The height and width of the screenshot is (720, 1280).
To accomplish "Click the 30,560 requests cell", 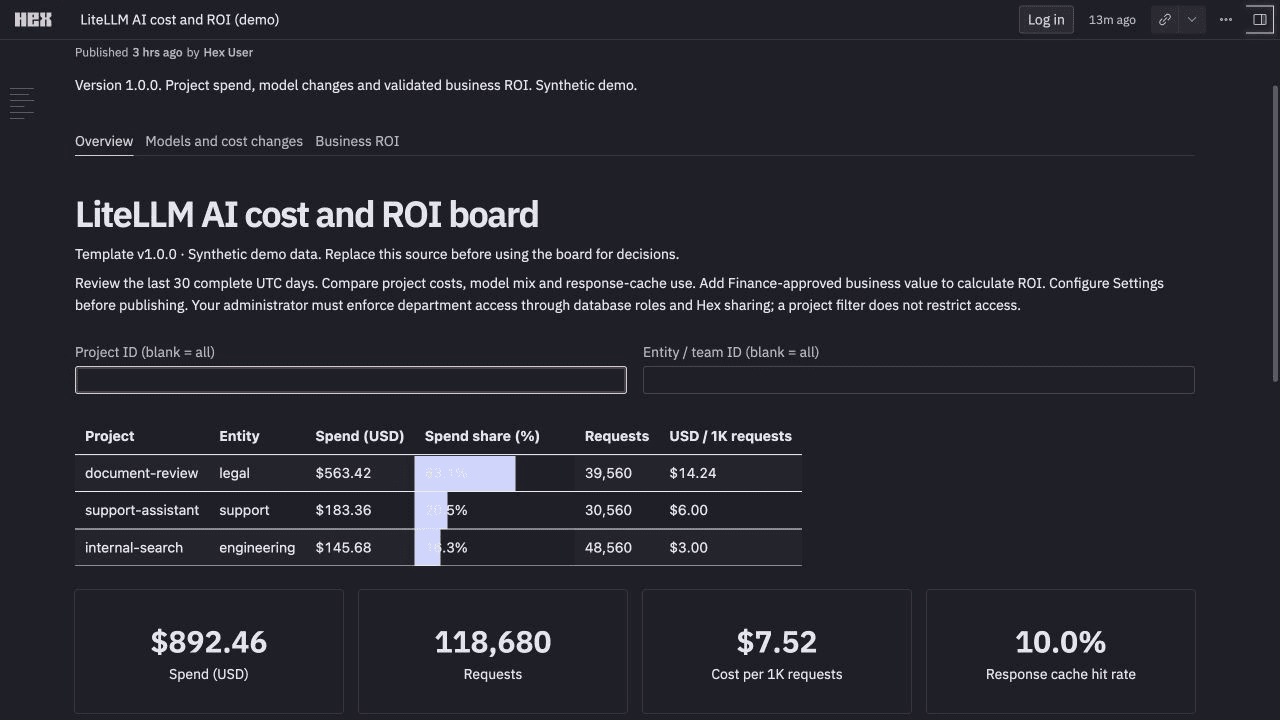I will (617, 510).
